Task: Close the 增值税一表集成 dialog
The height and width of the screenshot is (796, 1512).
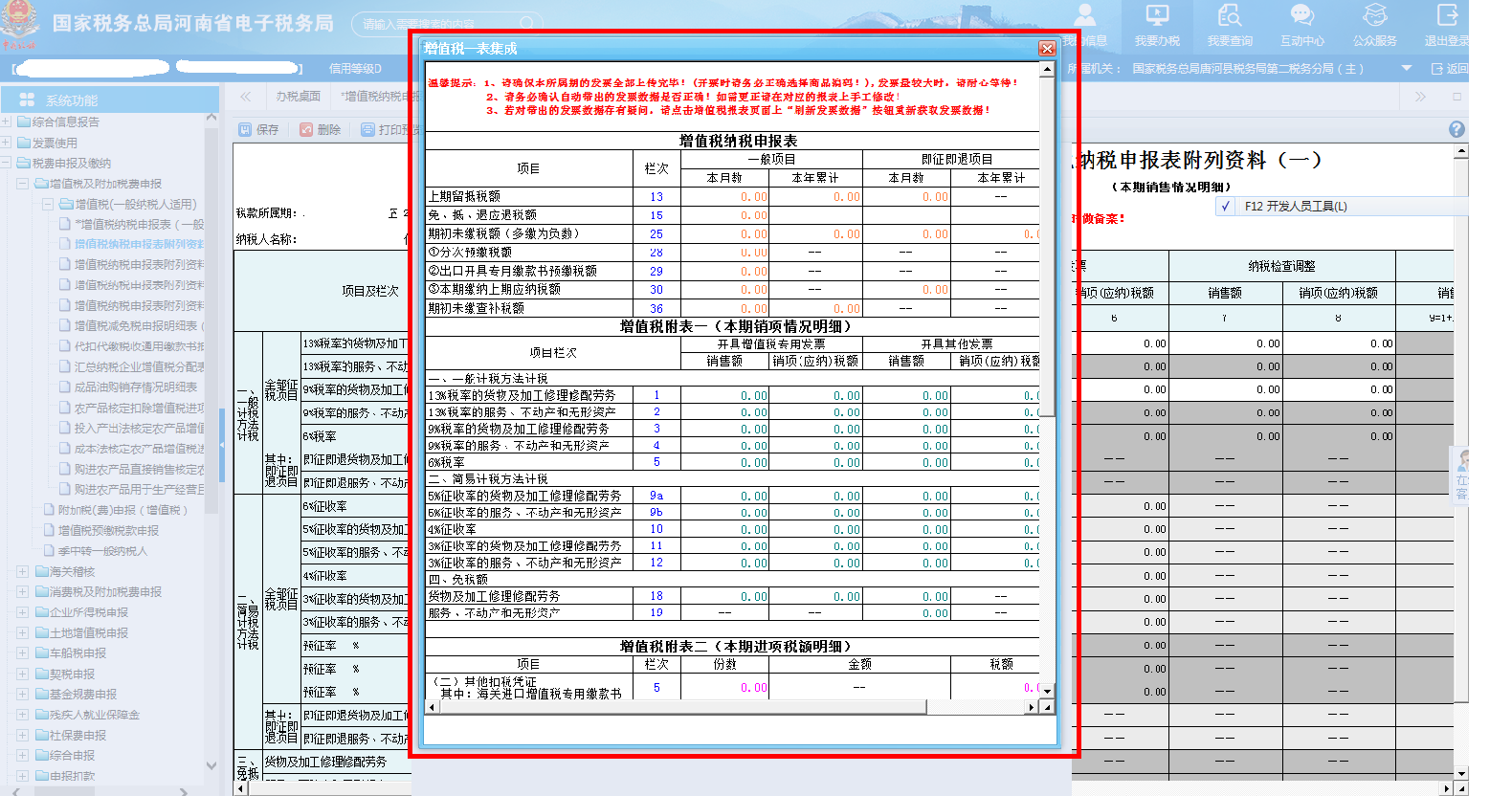Action: (1047, 49)
